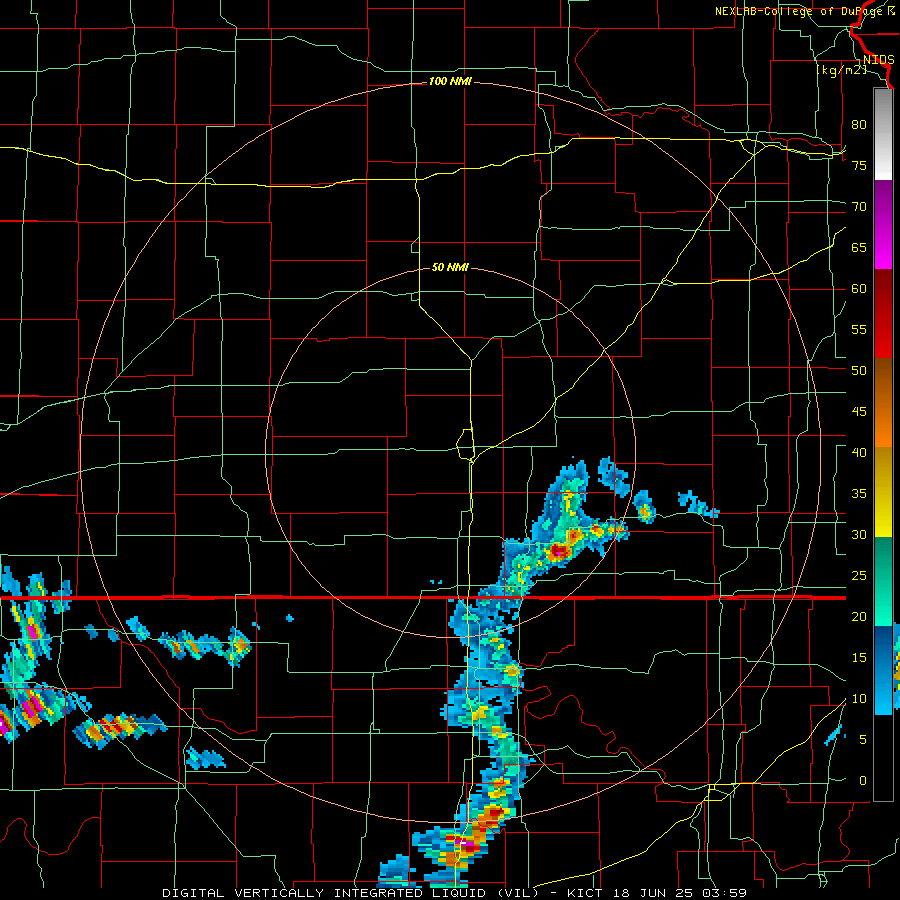900x900 pixels.
Task: Click the orange segment of the color bar
Action: [883, 403]
